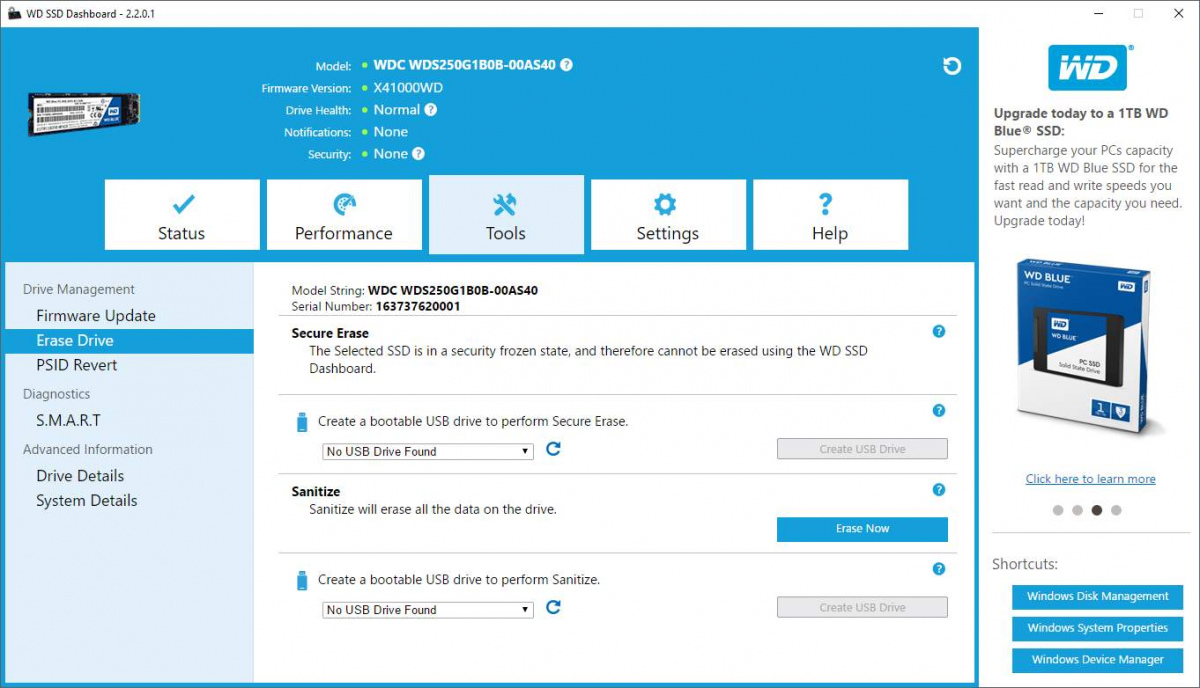Click the WD logo in sidebar
Screen dimensions: 1200x688
[1088, 68]
